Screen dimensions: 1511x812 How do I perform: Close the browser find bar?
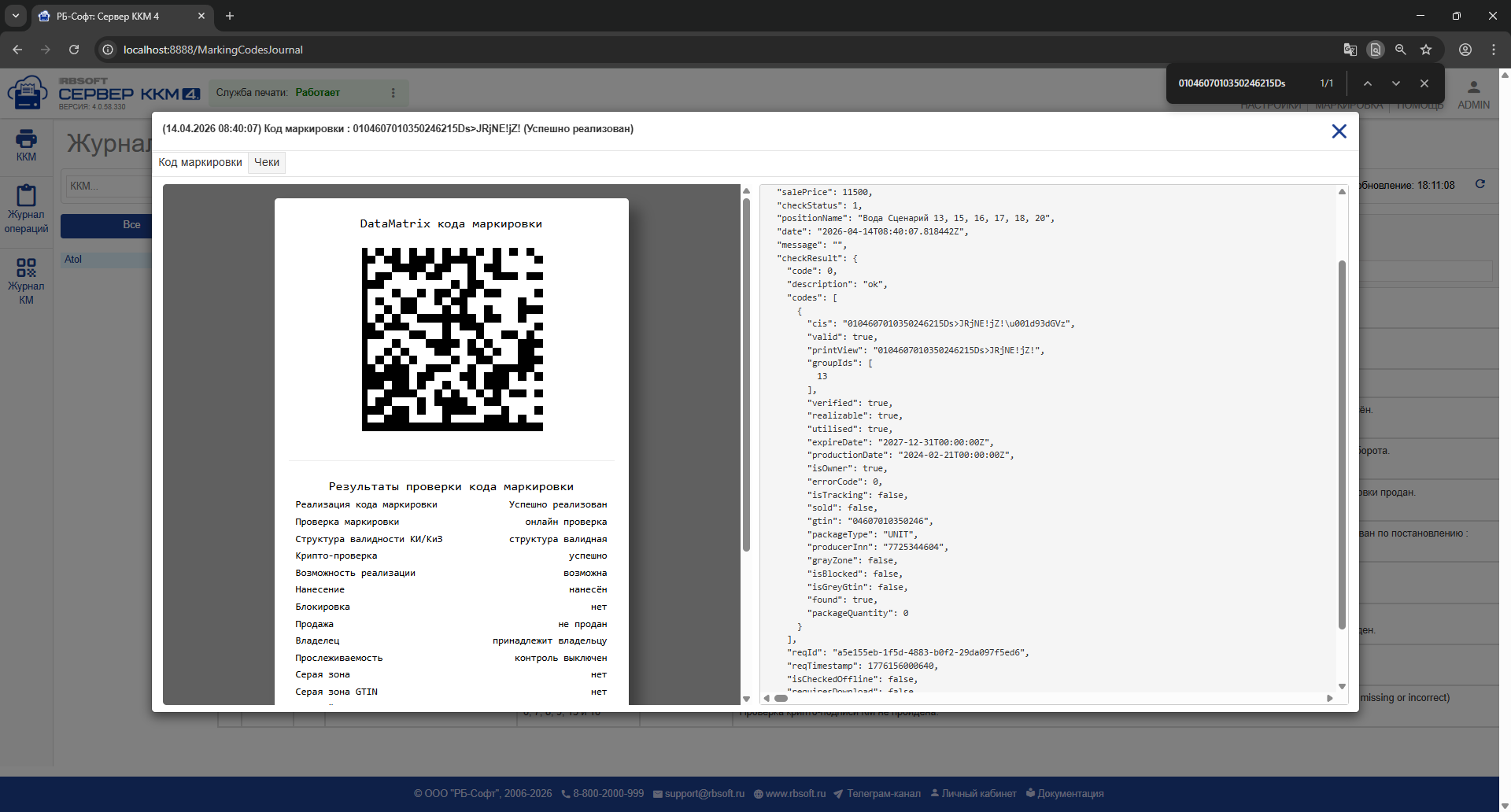point(1424,83)
